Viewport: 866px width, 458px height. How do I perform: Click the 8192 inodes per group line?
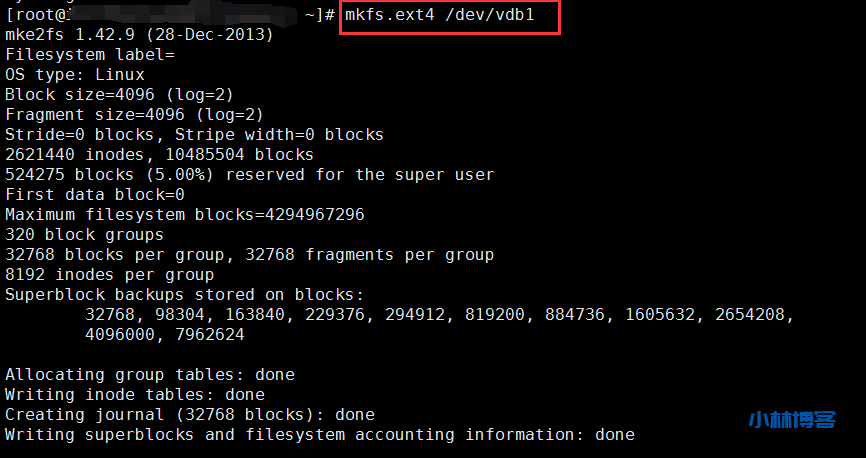coord(109,275)
